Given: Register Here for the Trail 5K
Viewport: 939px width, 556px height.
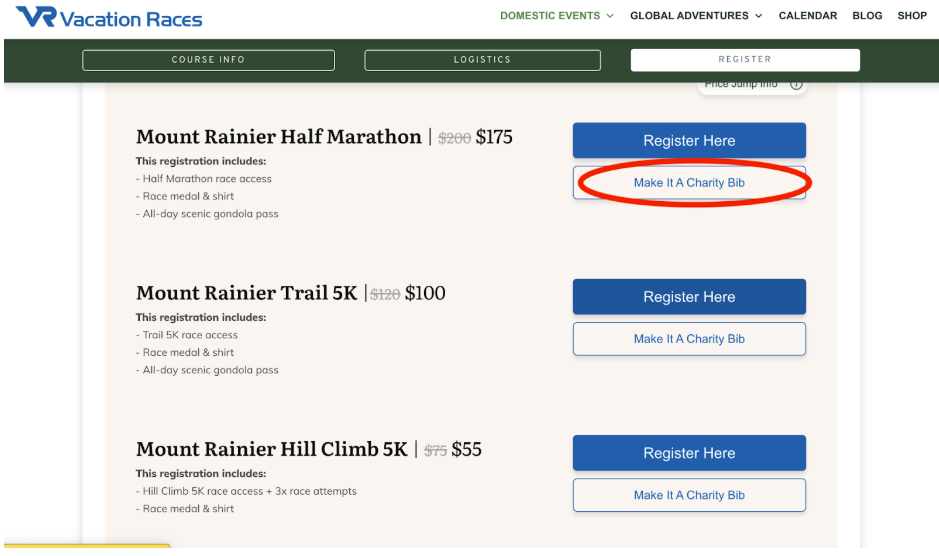Looking at the screenshot, I should coord(689,297).
